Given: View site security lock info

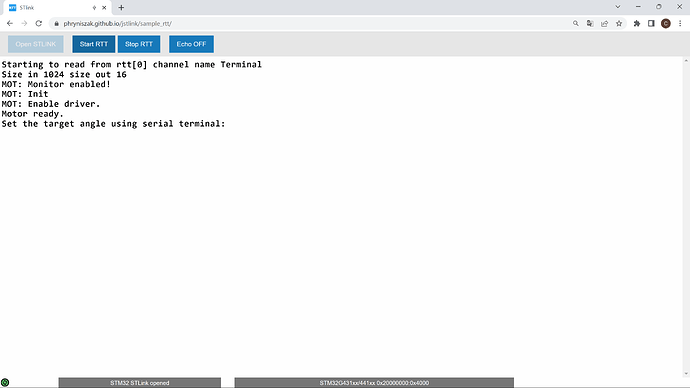Looking at the screenshot, I should pyautogui.click(x=56, y=23).
